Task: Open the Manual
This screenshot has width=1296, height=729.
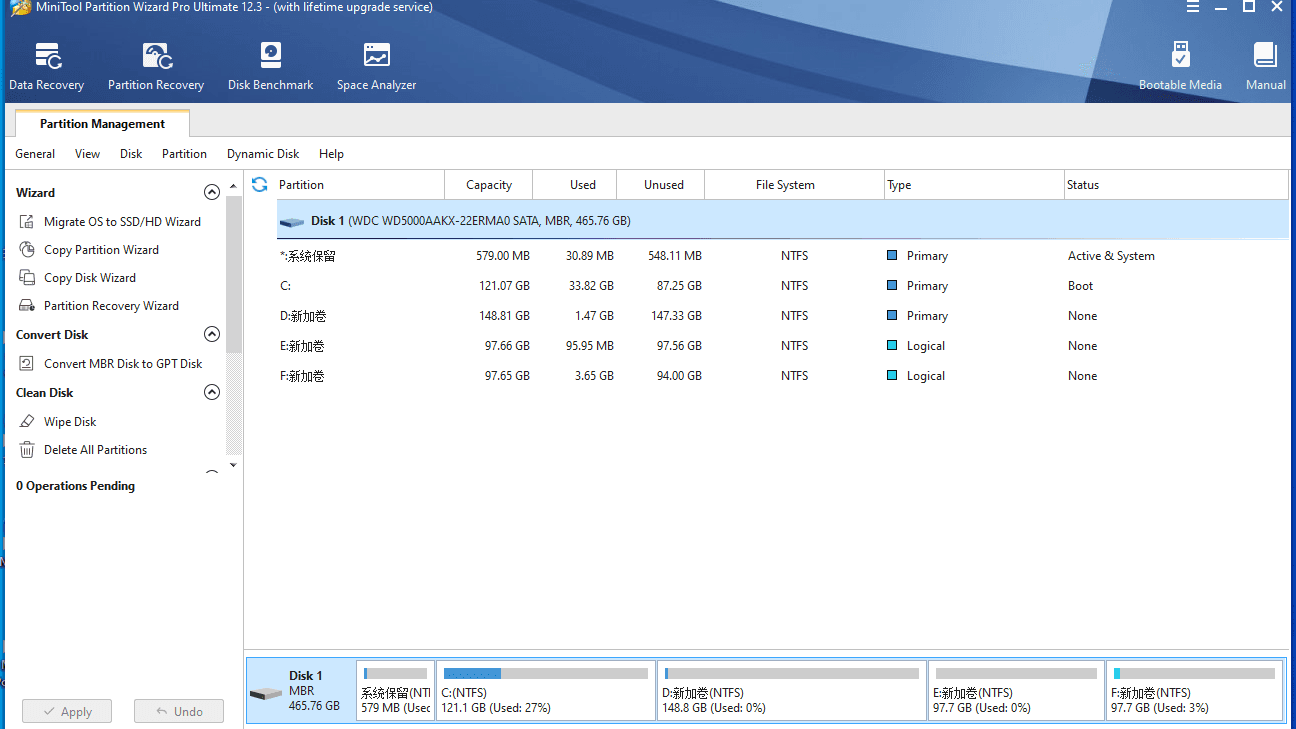Action: tap(1265, 67)
